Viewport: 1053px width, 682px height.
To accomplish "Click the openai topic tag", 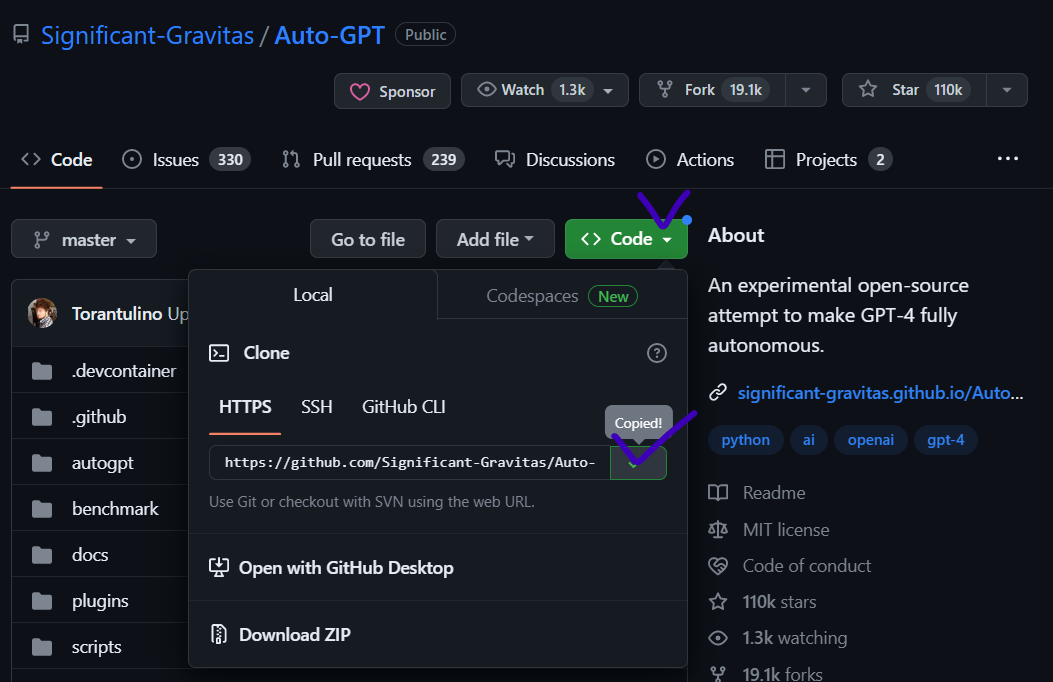I will pyautogui.click(x=870, y=440).
